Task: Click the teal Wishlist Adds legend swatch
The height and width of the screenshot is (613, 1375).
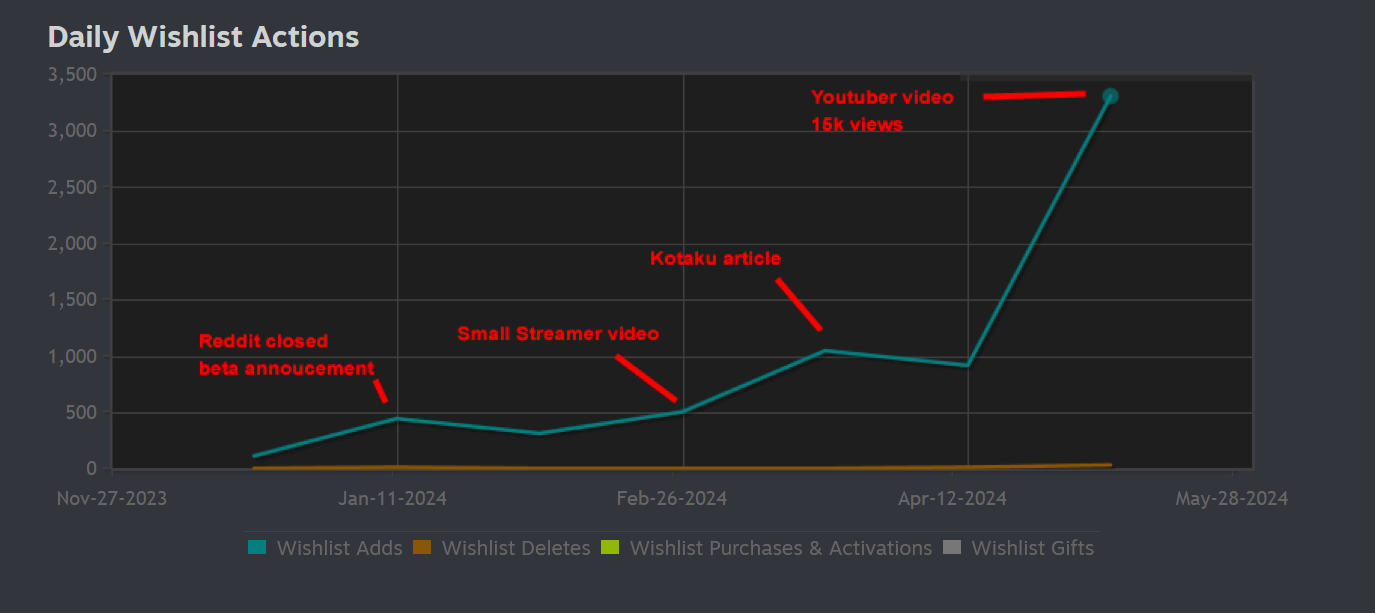Action: tap(257, 548)
